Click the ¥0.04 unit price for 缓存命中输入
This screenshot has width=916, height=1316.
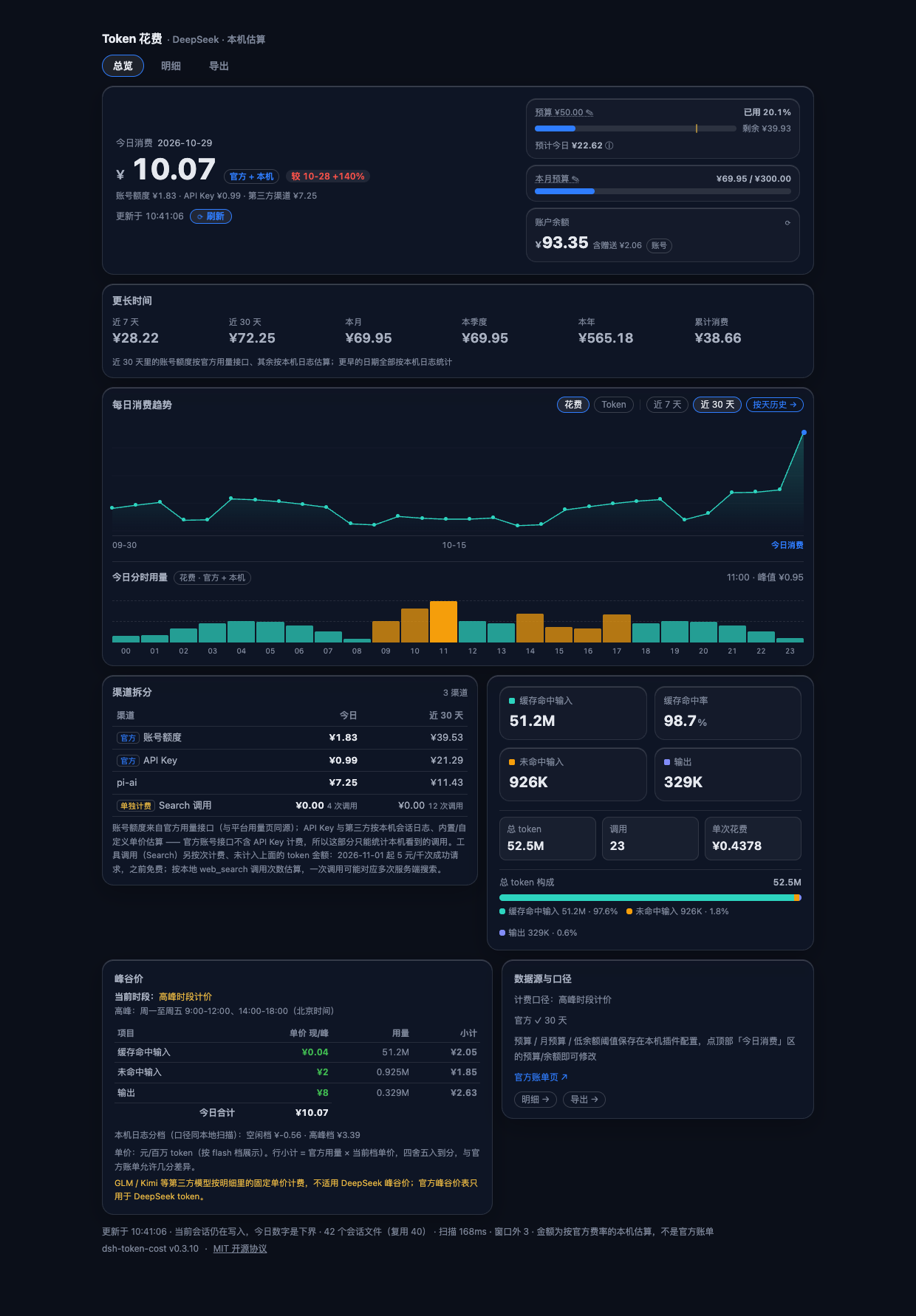315,1052
